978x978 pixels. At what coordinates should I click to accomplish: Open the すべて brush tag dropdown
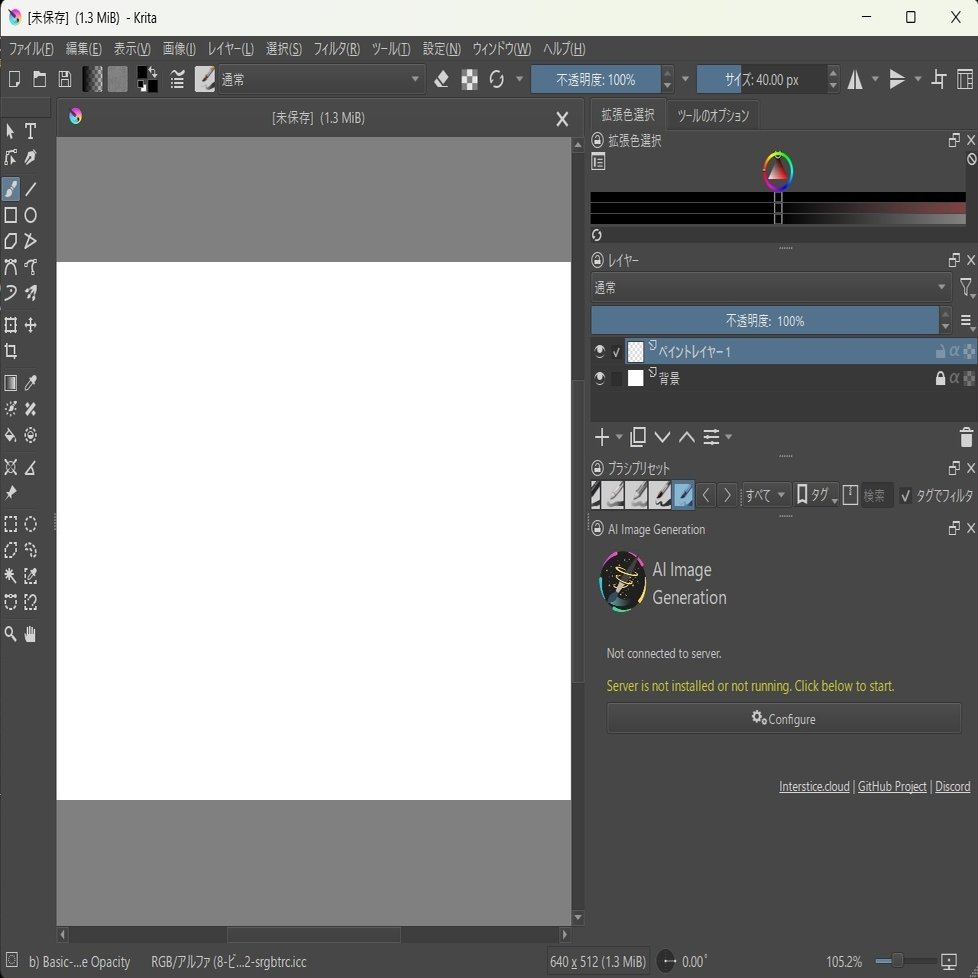coord(766,495)
